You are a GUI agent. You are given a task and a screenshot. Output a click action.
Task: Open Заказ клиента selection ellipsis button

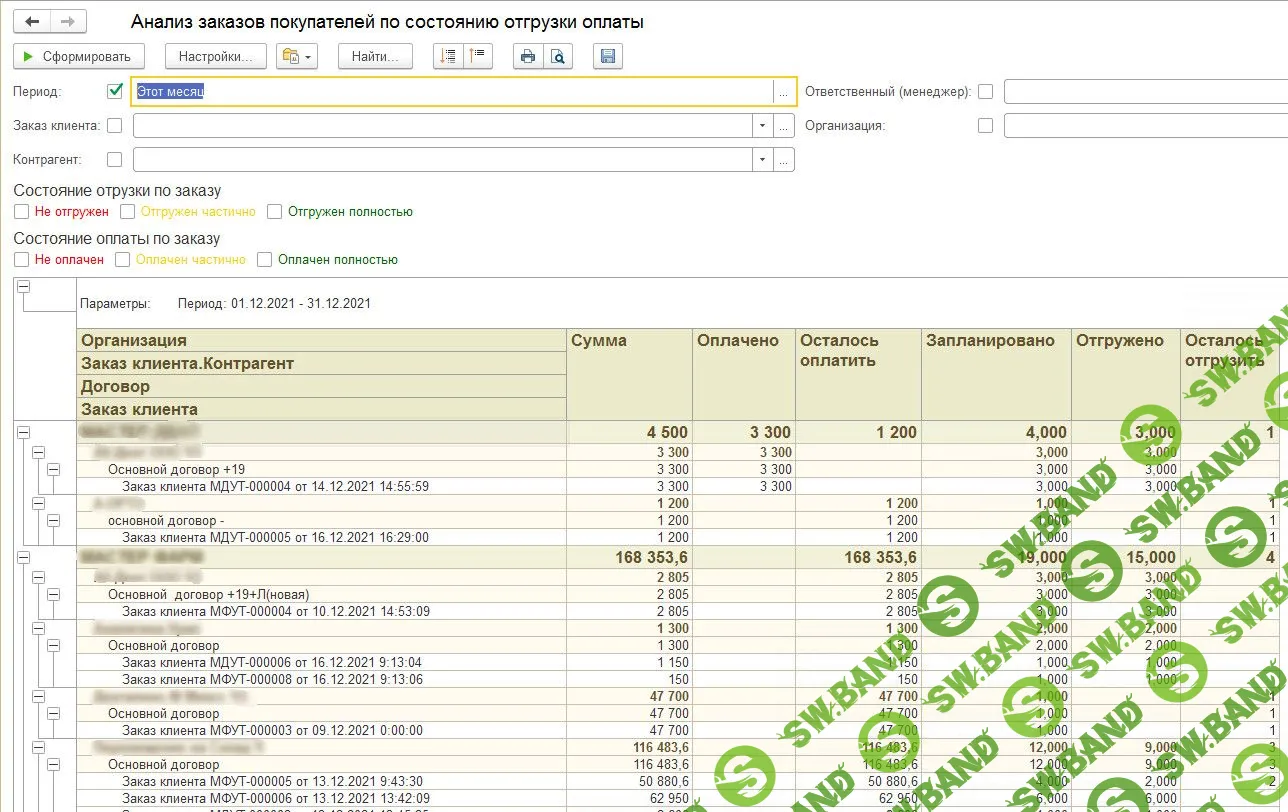click(784, 126)
